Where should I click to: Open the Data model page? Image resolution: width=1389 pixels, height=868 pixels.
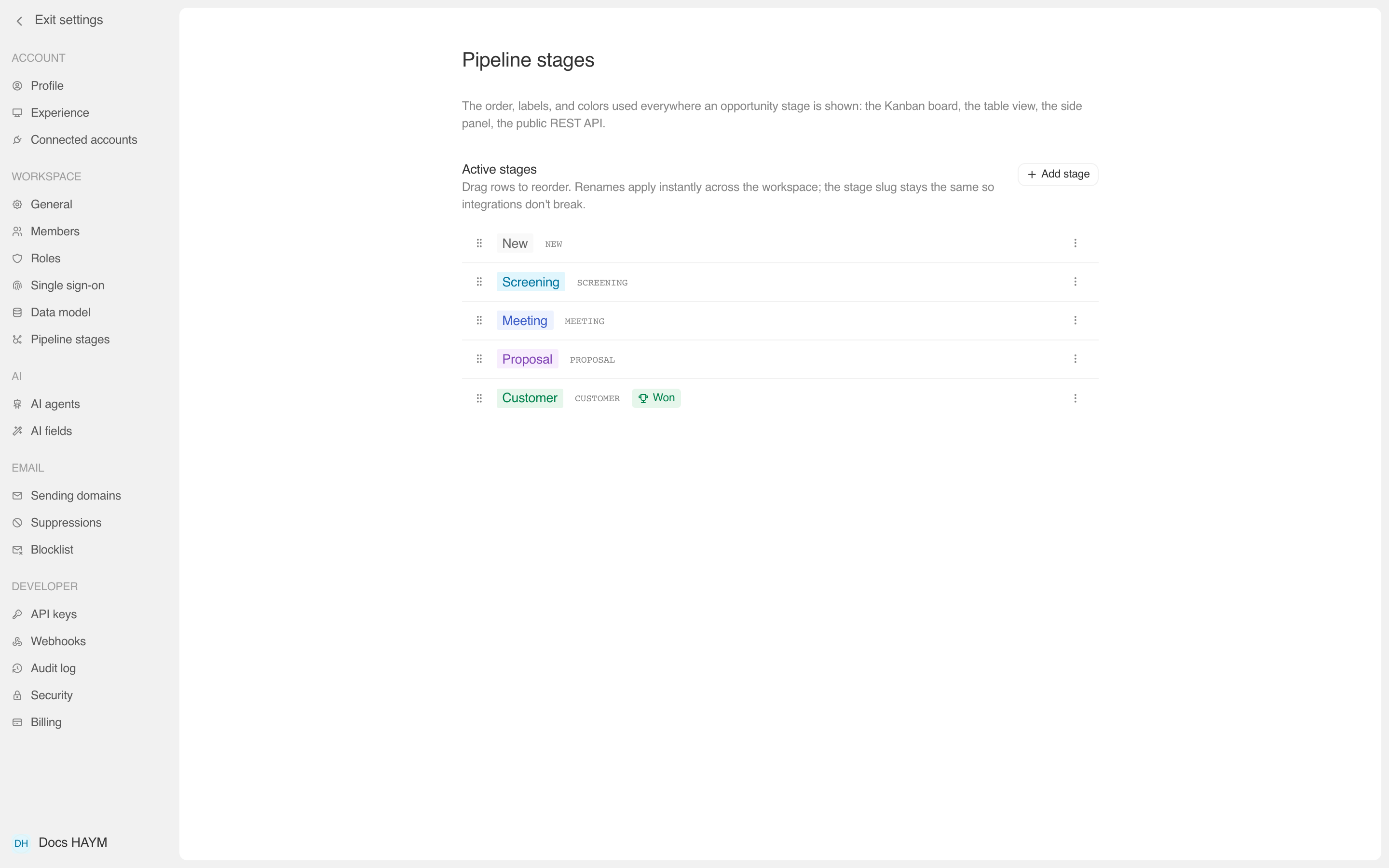click(60, 312)
